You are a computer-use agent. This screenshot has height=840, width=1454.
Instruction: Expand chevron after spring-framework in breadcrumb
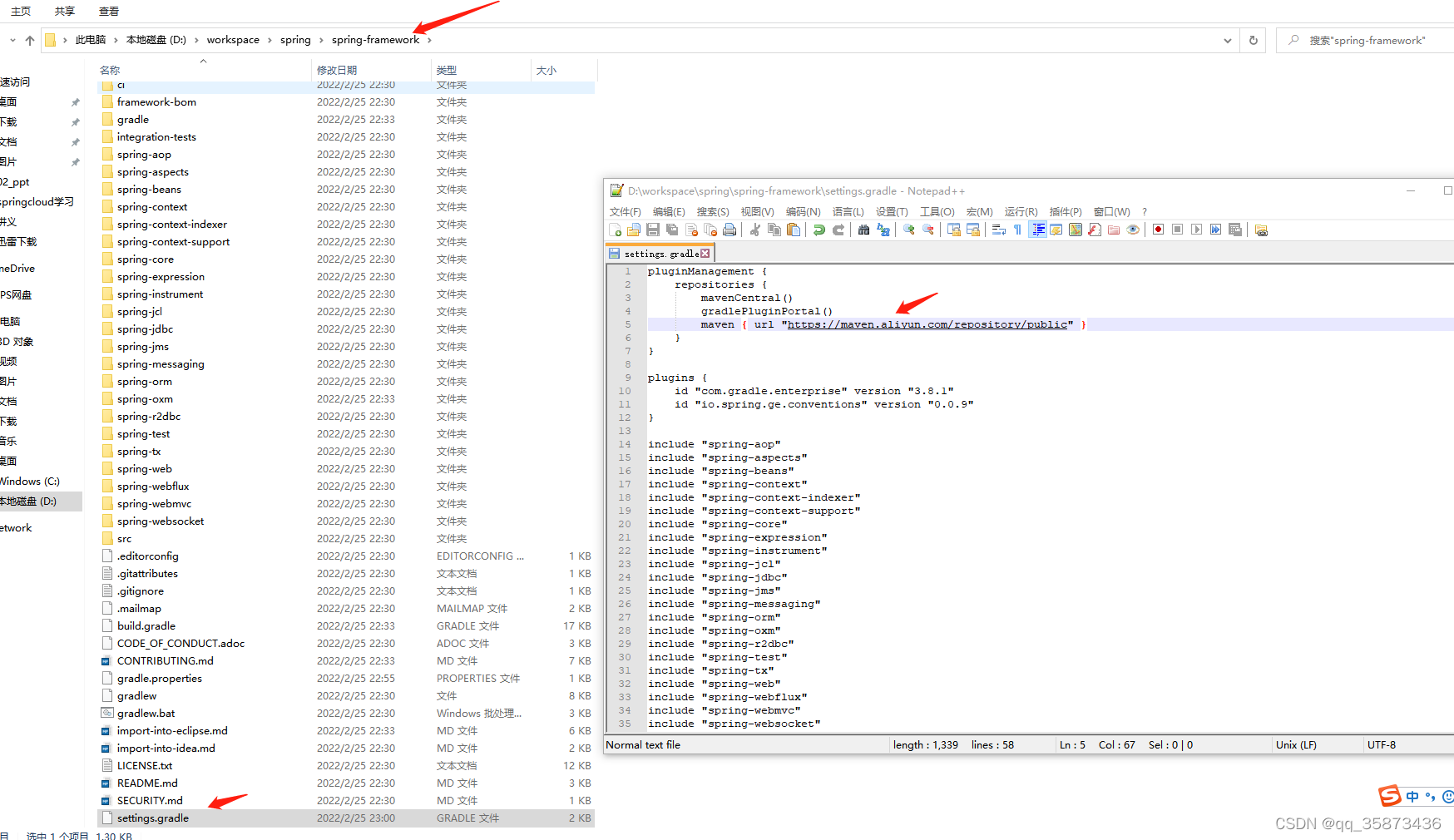coord(429,40)
